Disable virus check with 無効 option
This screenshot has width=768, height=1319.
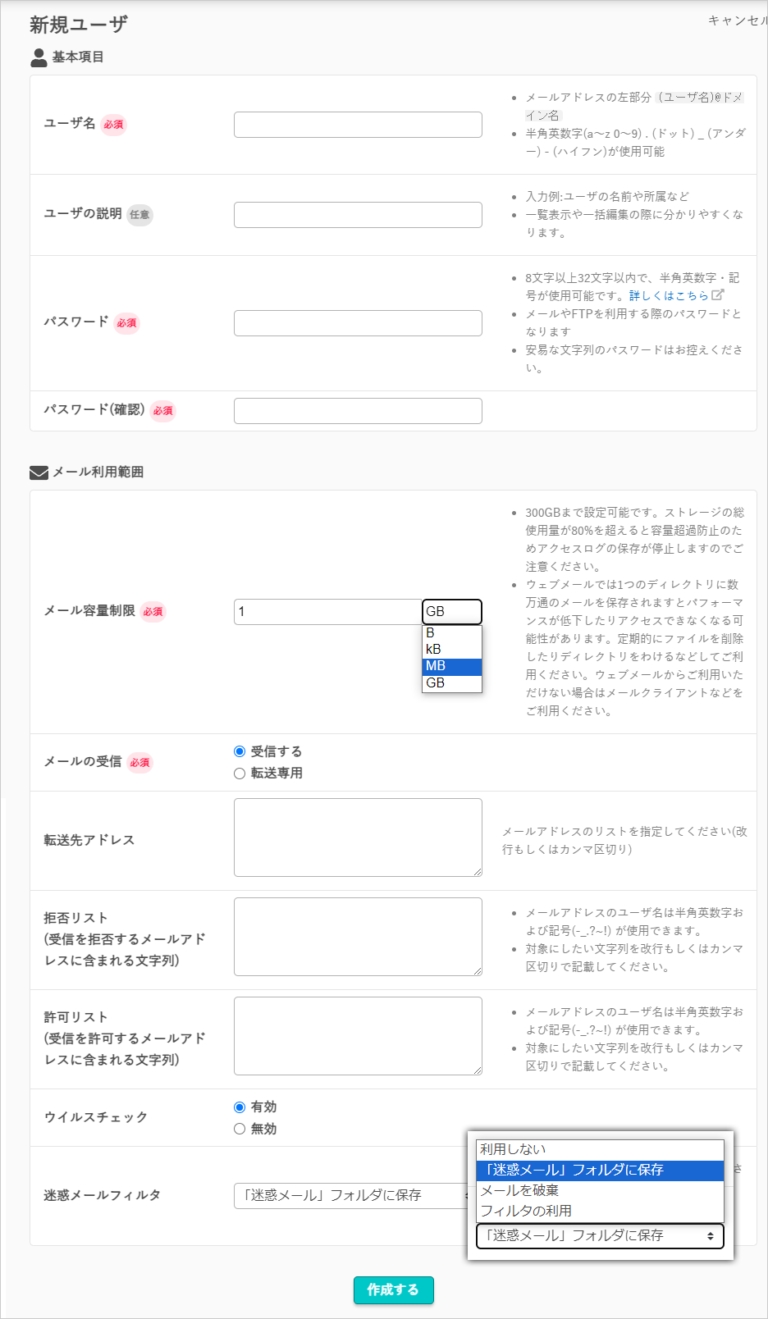click(x=239, y=1129)
